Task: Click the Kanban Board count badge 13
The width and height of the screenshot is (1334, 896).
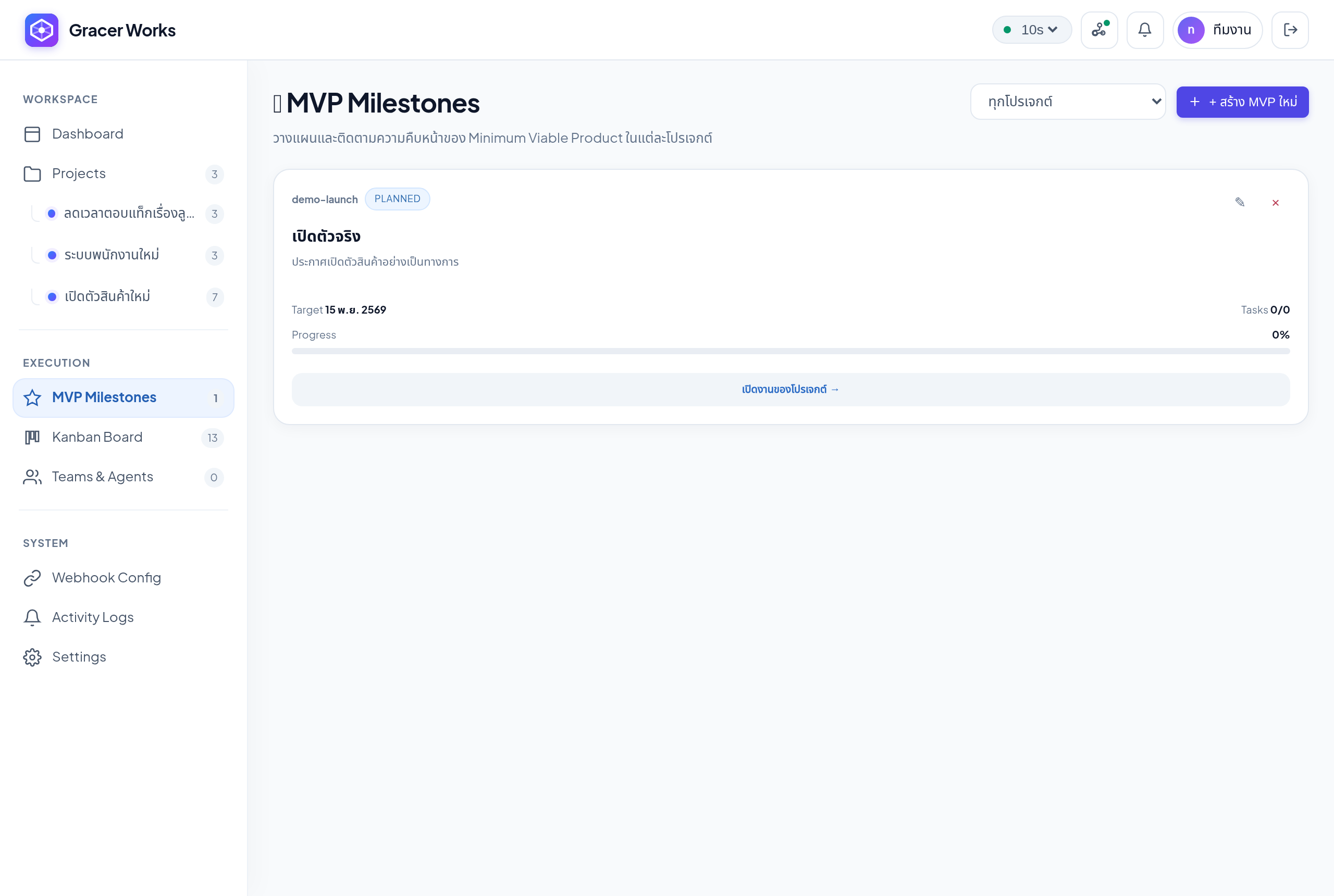Action: 213,438
